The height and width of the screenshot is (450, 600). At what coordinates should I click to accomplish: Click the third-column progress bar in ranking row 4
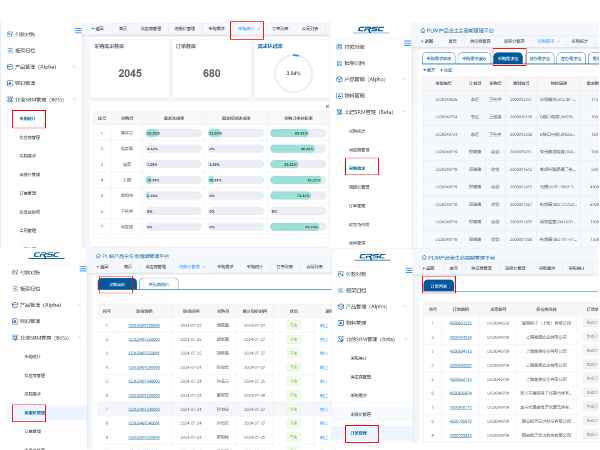tap(298, 180)
